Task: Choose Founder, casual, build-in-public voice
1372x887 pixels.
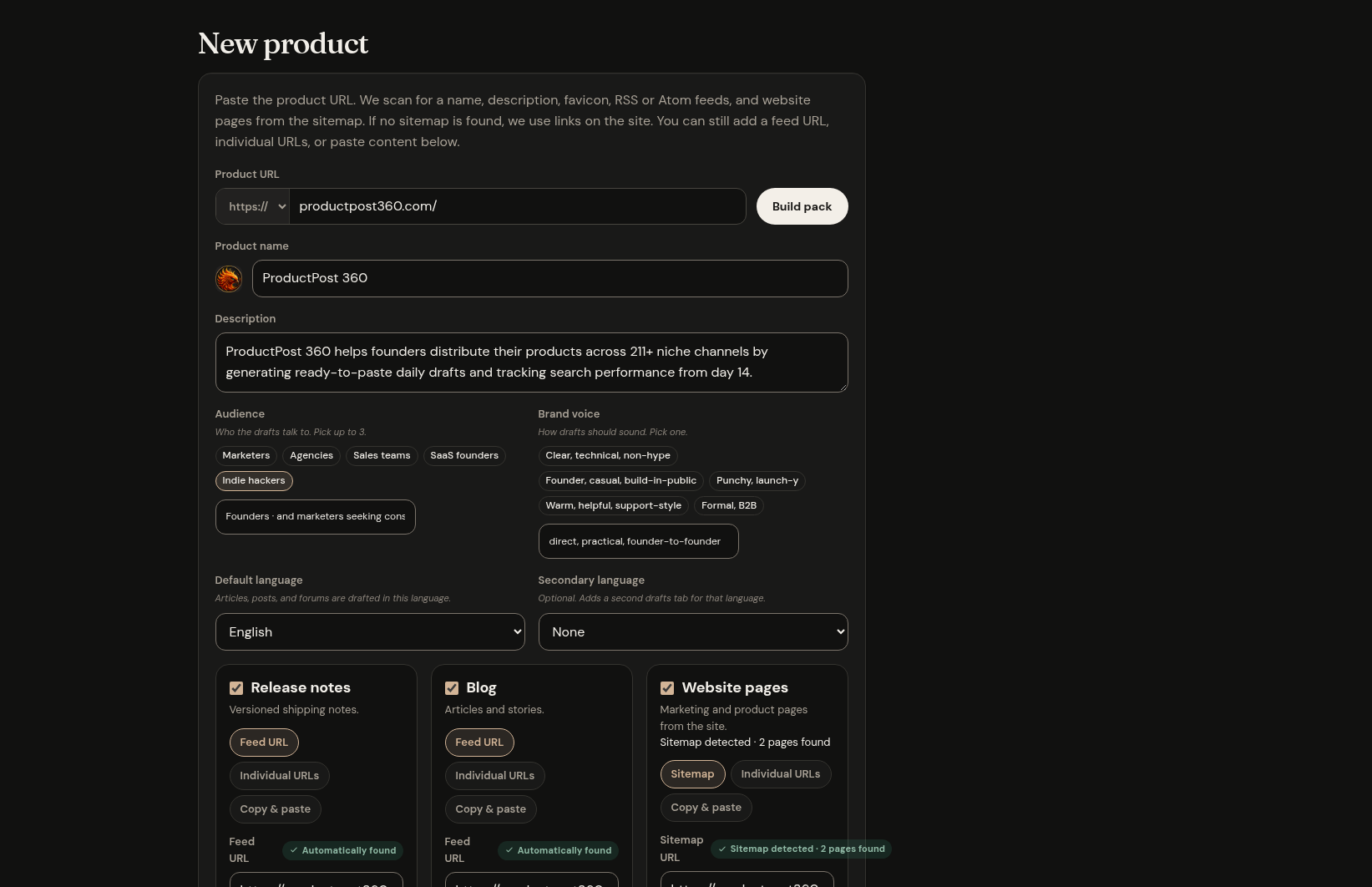Action: pyautogui.click(x=620, y=481)
